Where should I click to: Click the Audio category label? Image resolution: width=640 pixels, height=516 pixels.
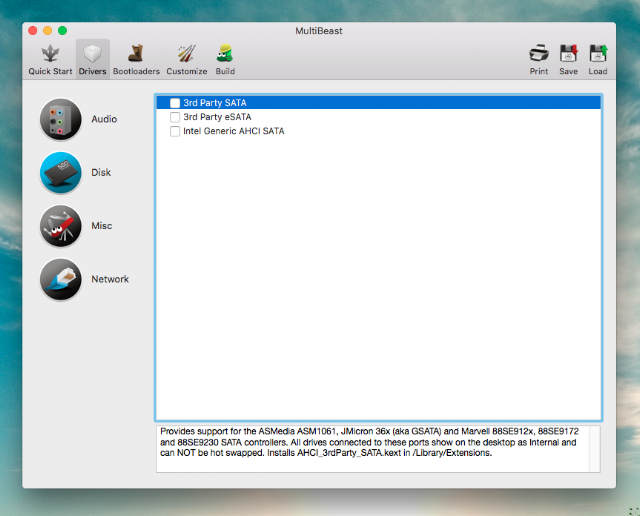[104, 119]
